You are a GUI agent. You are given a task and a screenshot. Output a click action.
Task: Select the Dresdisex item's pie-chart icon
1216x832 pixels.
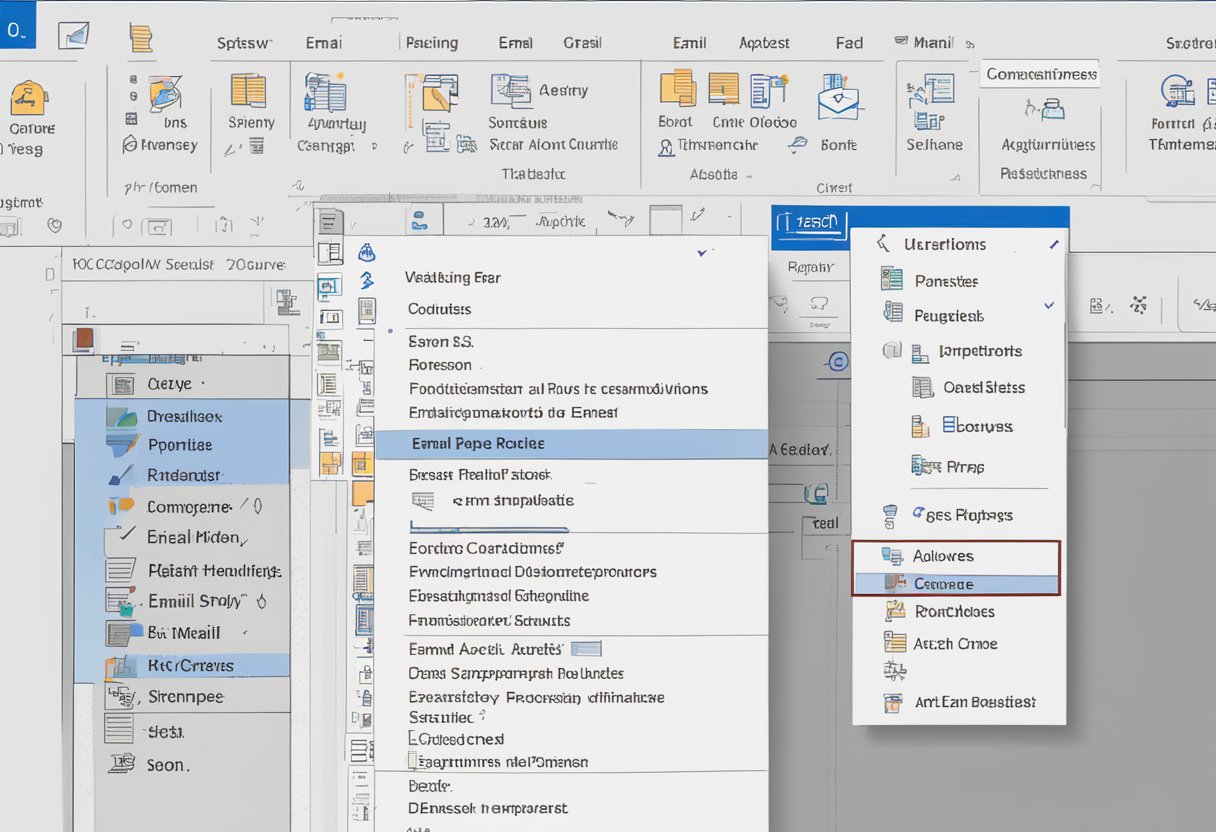120,415
